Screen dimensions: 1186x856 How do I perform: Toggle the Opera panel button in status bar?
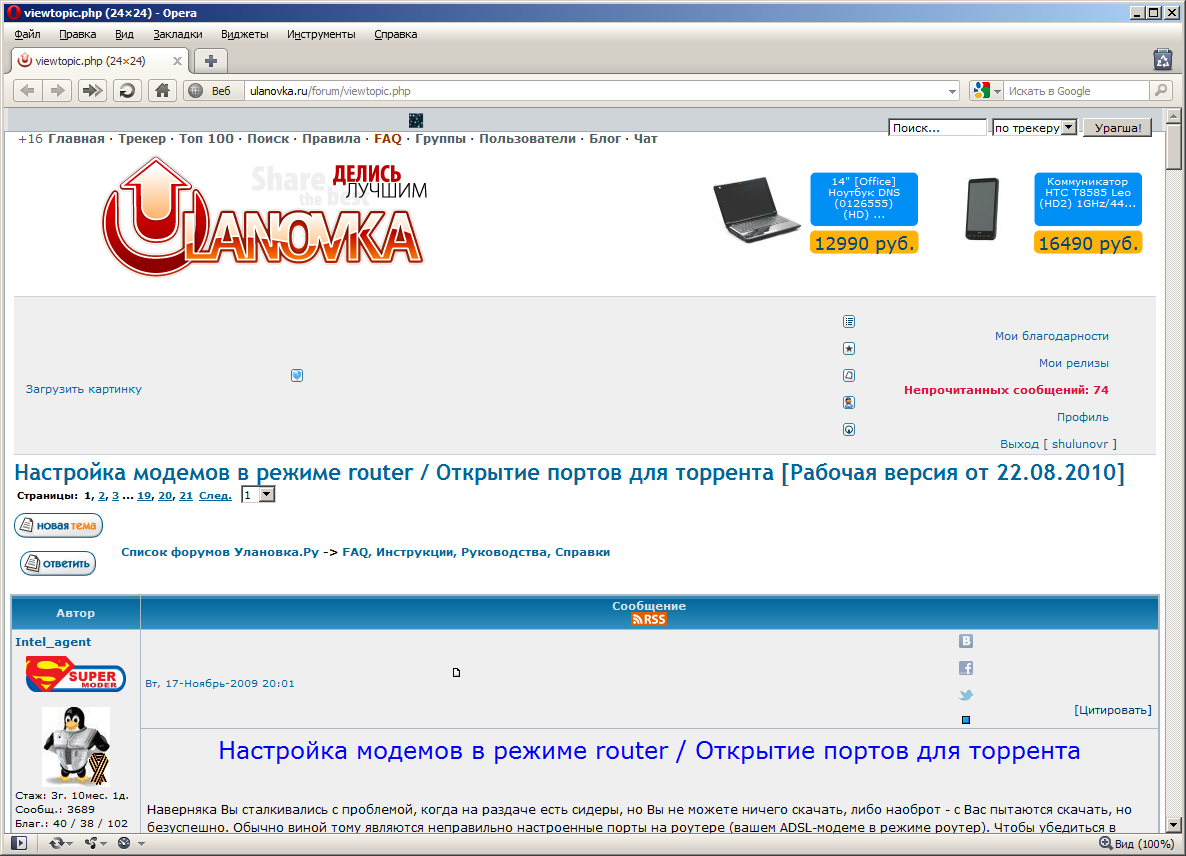pyautogui.click(x=19, y=842)
